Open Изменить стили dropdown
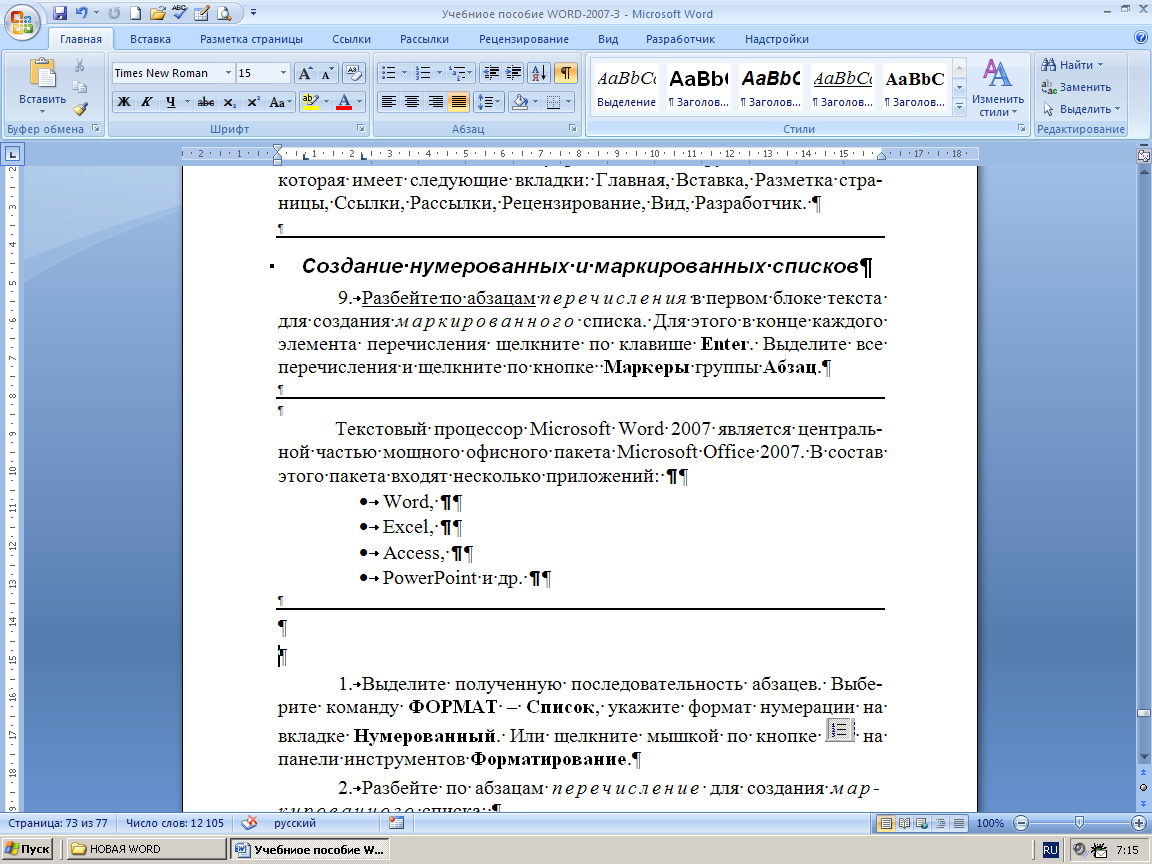This screenshot has width=1152, height=864. point(997,87)
